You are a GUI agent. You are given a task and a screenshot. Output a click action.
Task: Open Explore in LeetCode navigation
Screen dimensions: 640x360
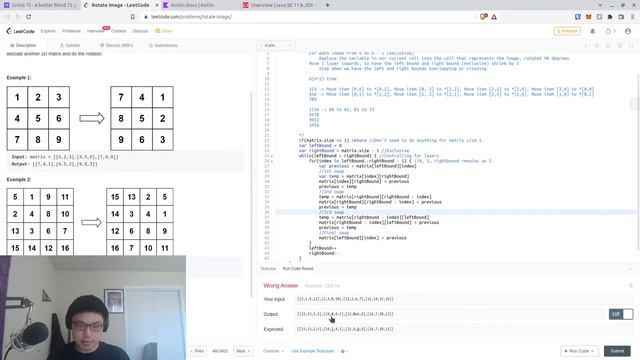point(48,31)
